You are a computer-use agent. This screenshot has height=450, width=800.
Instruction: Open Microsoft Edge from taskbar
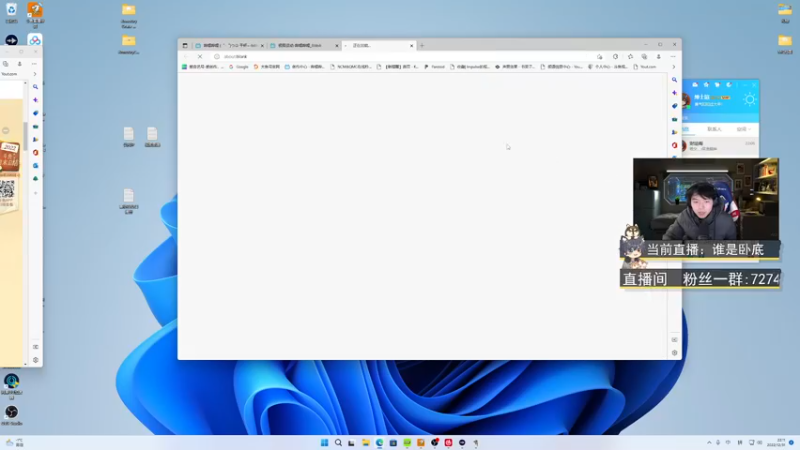[x=380, y=442]
